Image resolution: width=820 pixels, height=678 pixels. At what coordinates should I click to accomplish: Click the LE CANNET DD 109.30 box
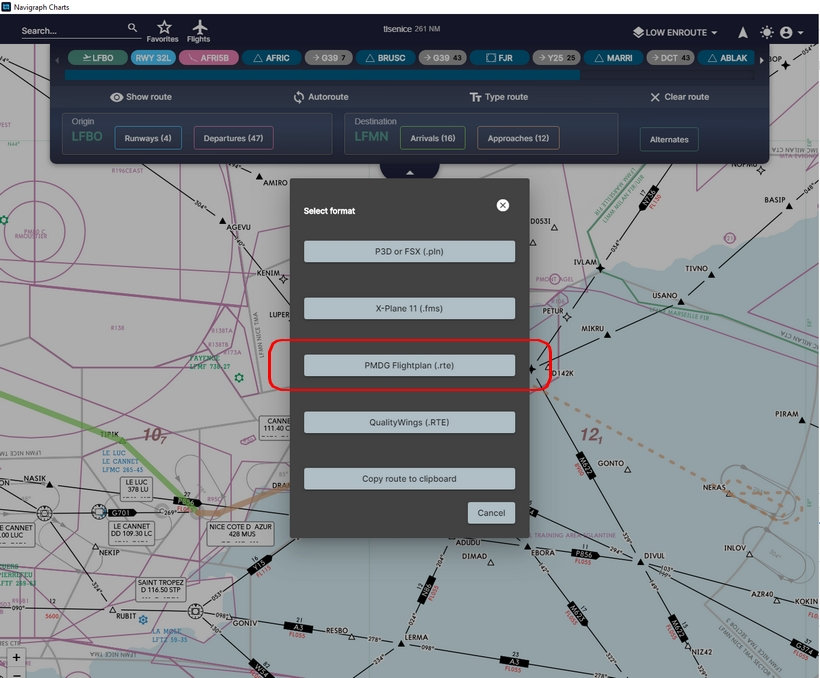[132, 533]
